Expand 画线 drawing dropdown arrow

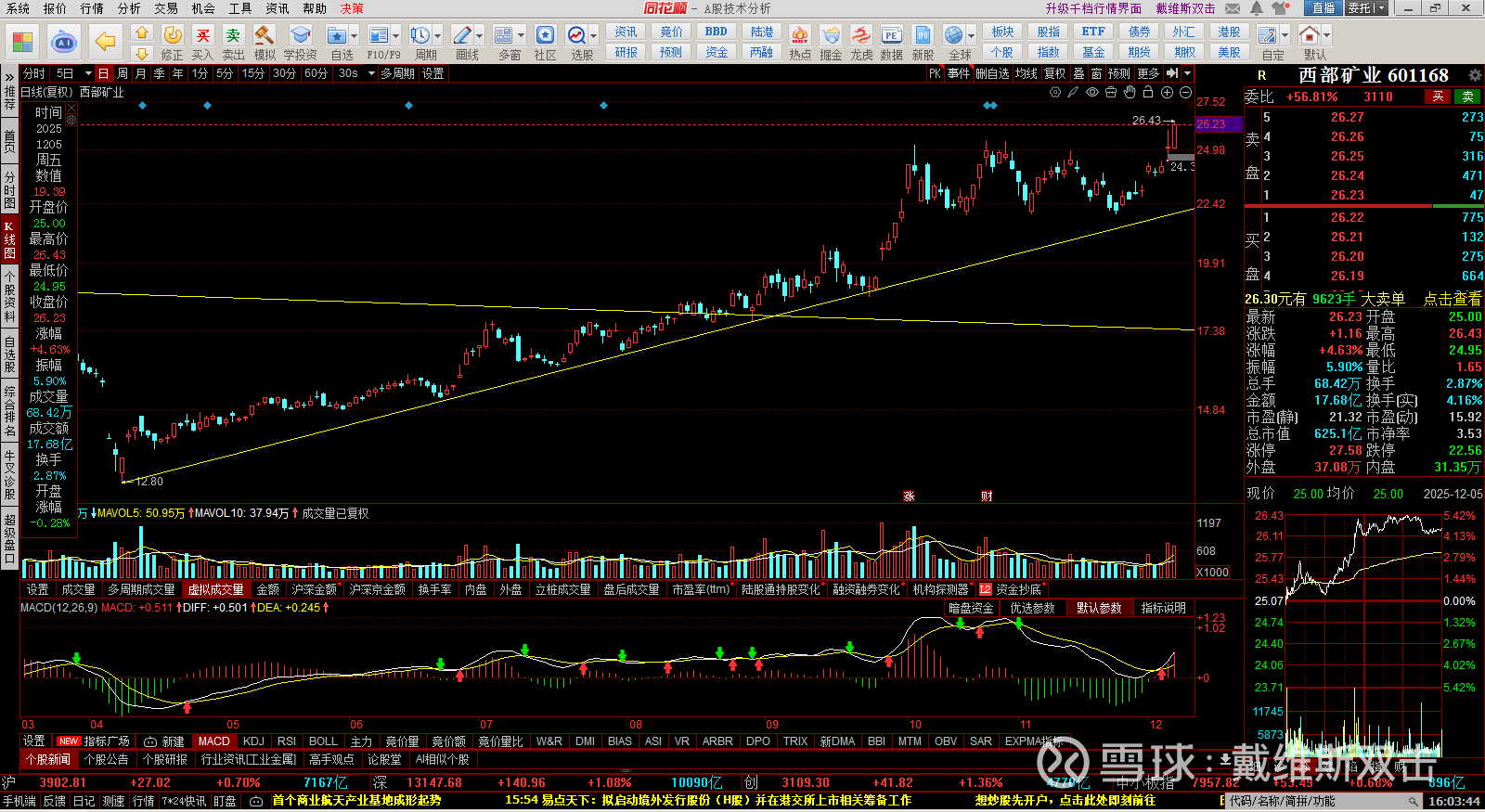point(479,35)
